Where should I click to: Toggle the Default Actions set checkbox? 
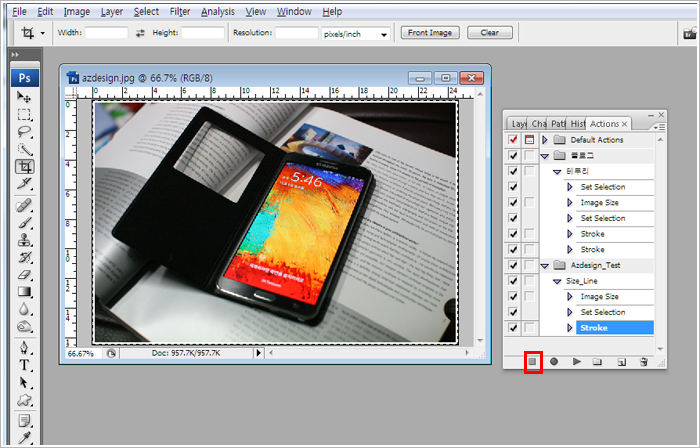(513, 140)
